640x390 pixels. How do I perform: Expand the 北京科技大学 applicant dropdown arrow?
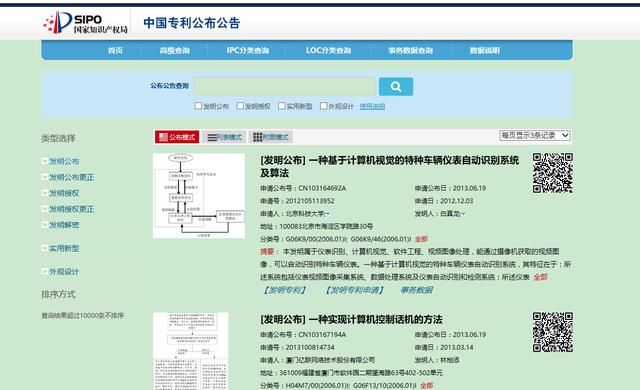[x=328, y=214]
